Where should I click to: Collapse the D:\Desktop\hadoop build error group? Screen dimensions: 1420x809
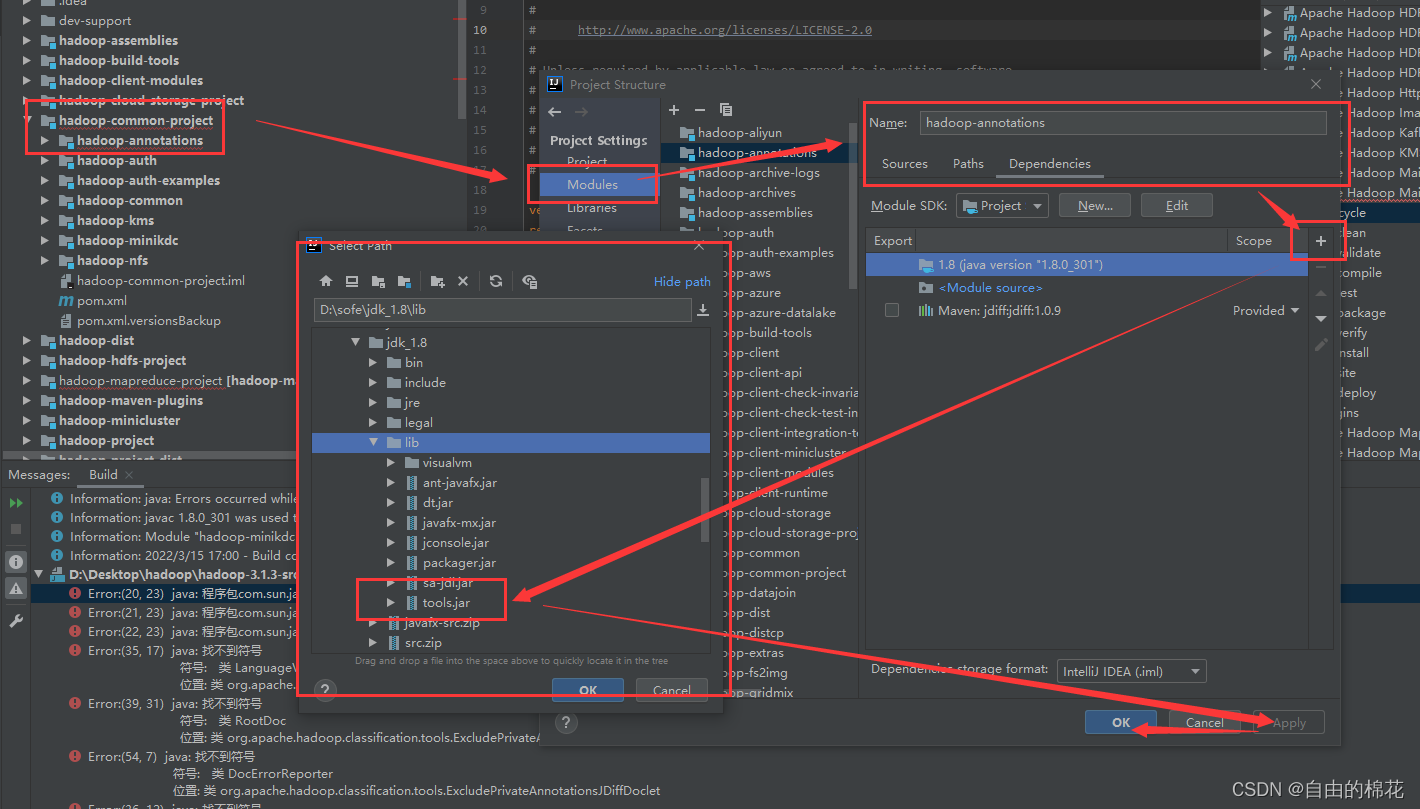click(x=39, y=575)
